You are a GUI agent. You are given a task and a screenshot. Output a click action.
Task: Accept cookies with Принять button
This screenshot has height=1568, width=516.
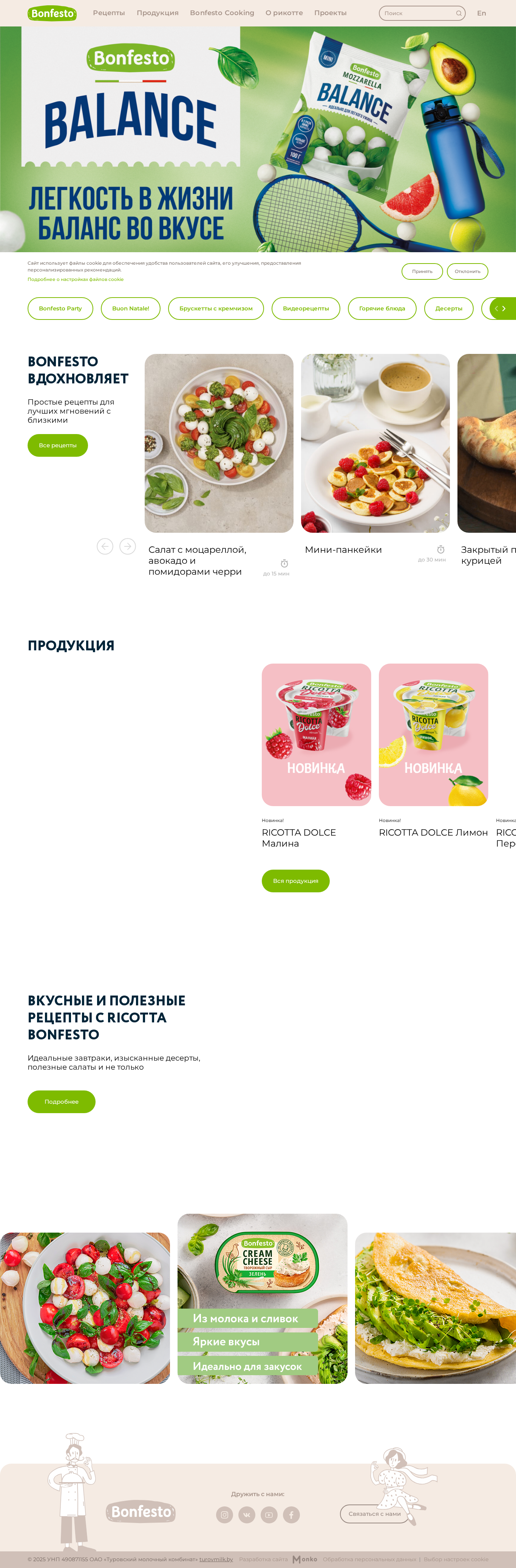422,271
